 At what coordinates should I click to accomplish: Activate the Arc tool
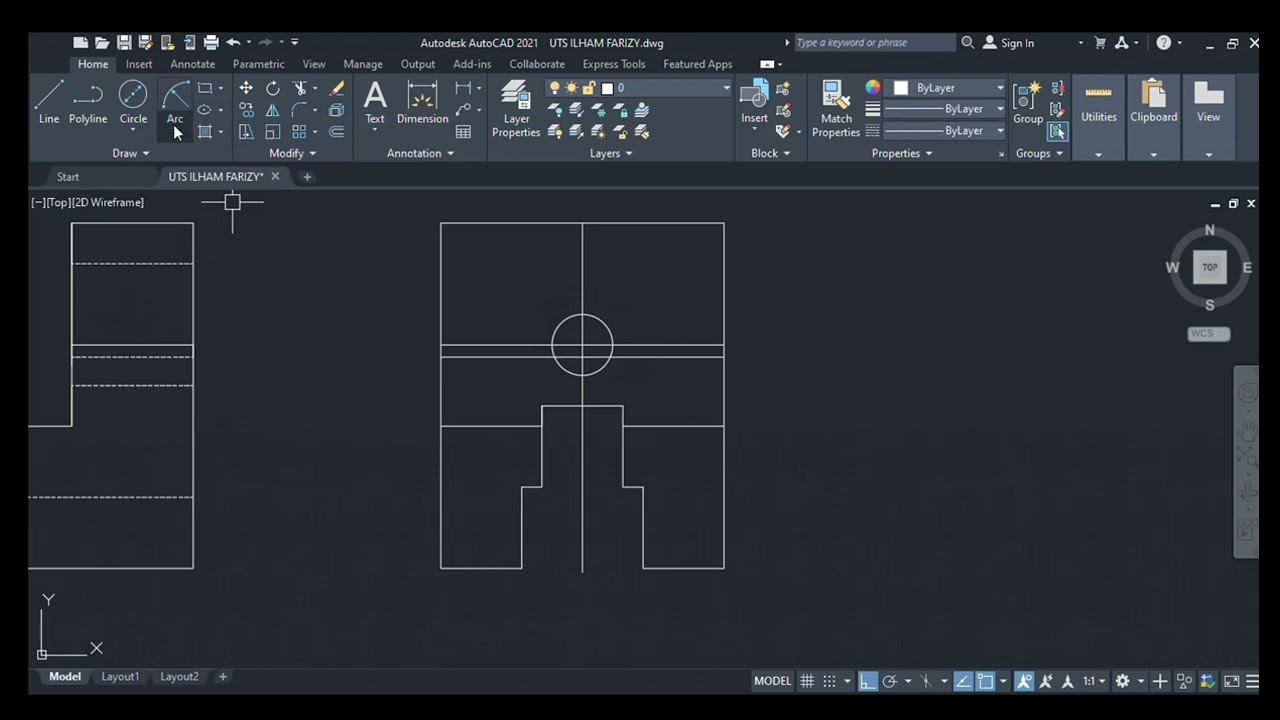click(175, 103)
